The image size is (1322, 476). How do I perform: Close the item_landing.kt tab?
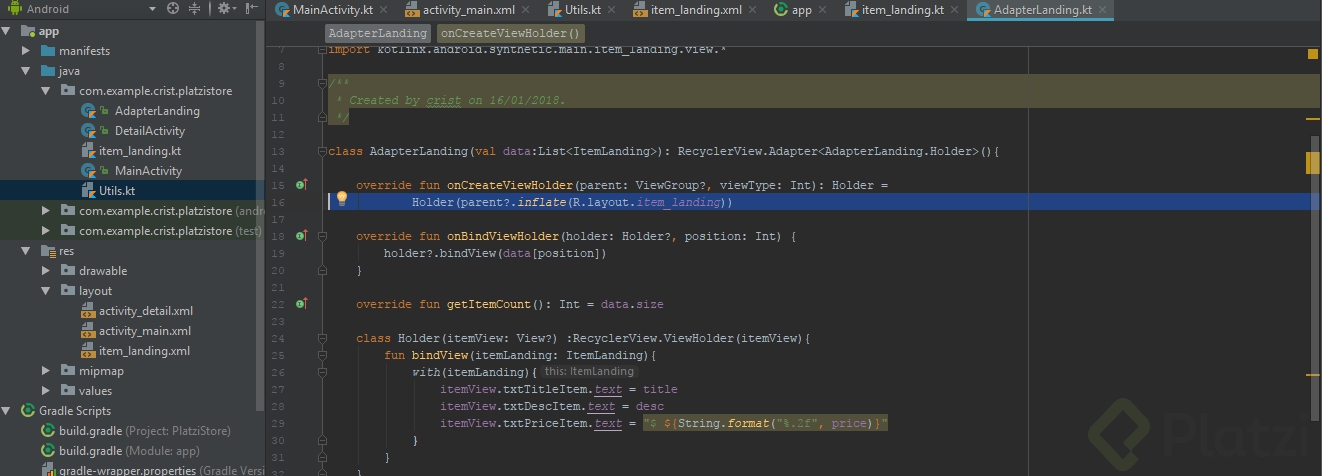tap(953, 10)
